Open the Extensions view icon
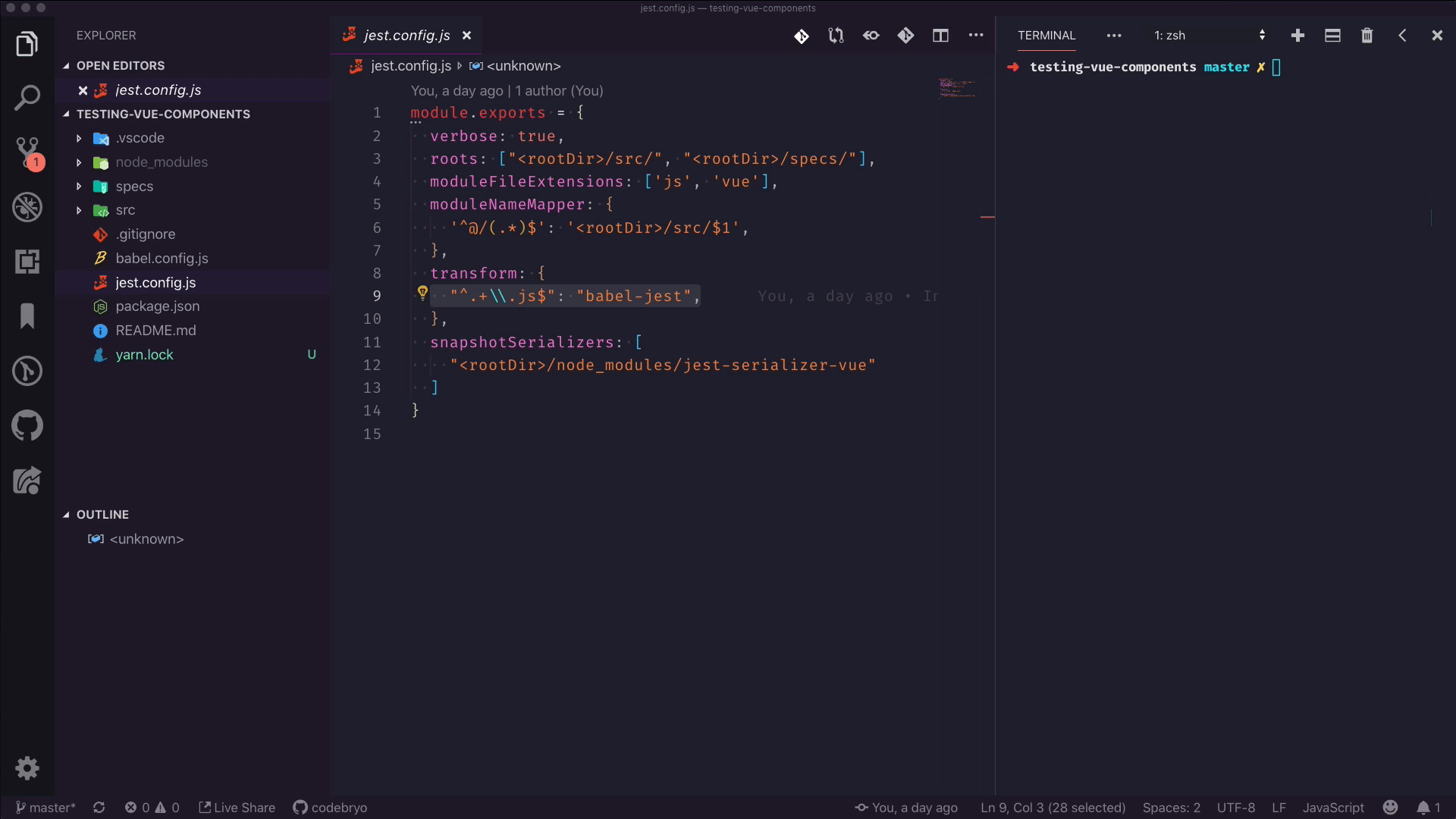 27,262
